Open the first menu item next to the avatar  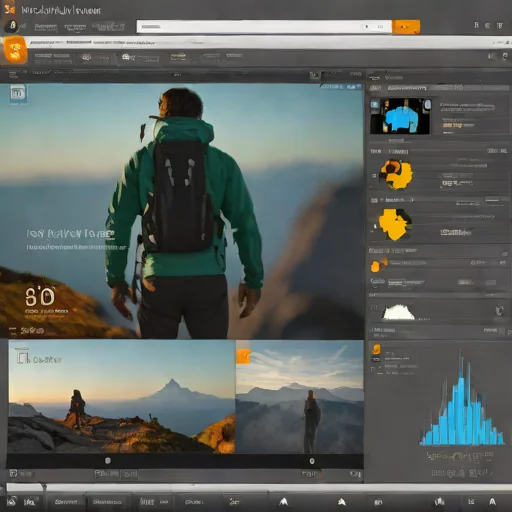click(x=46, y=27)
